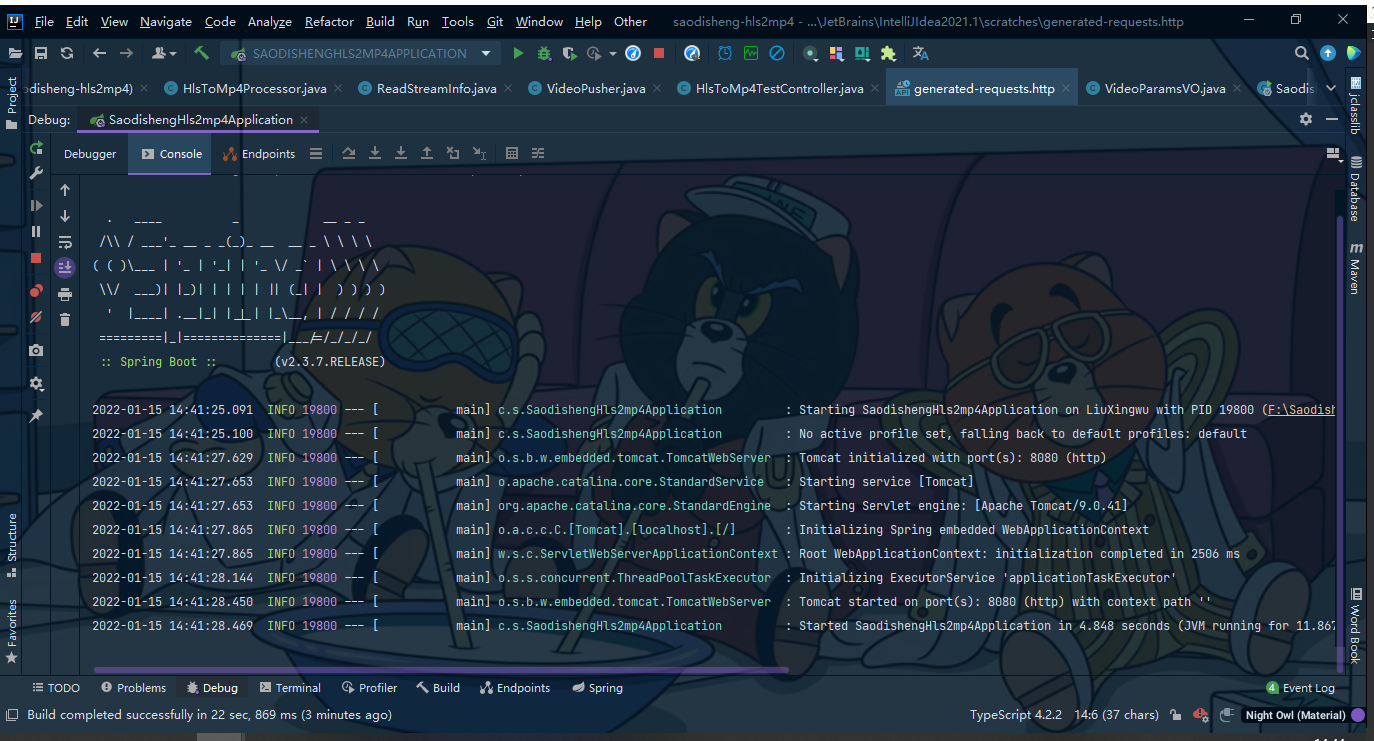Image resolution: width=1374 pixels, height=741 pixels.
Task: Open TODO tool window button
Action: (56, 688)
